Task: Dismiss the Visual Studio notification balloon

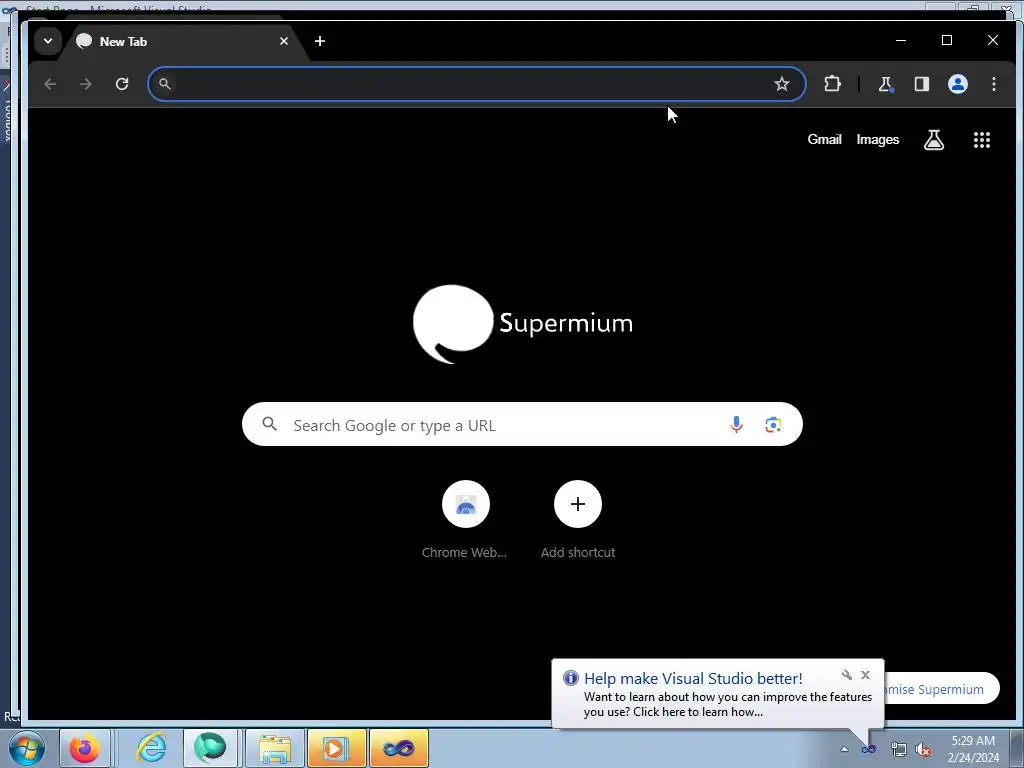Action: click(865, 675)
